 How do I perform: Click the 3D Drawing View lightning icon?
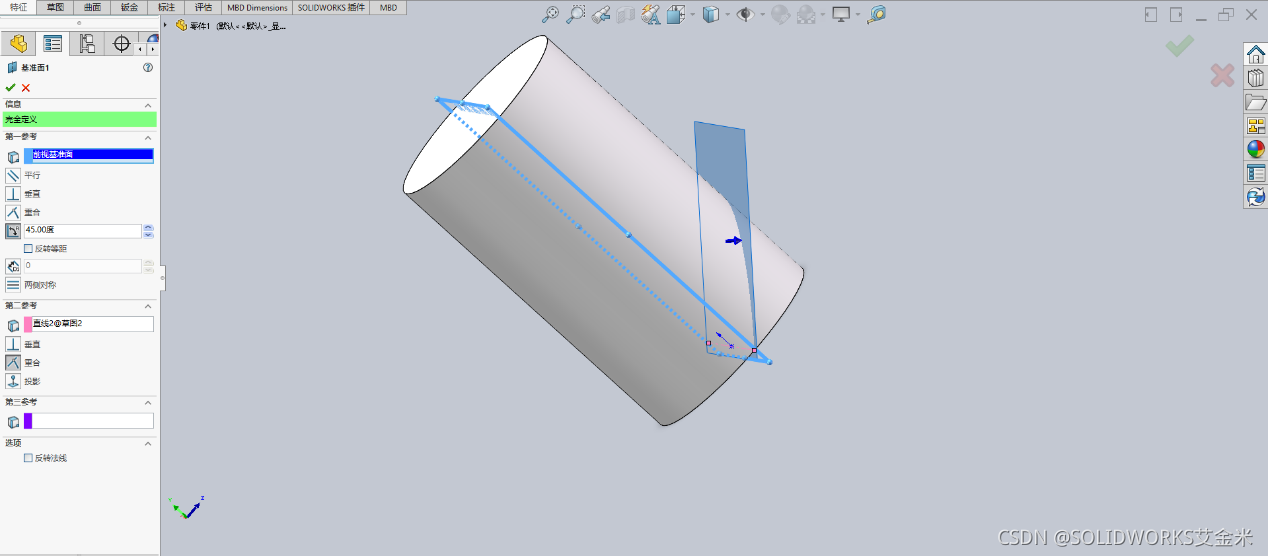(650, 14)
